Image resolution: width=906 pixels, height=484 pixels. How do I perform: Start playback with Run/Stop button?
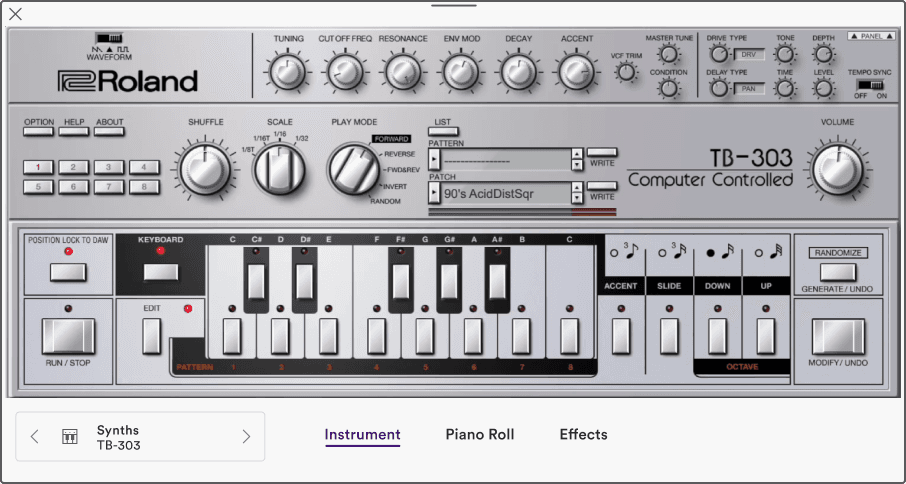pos(68,336)
